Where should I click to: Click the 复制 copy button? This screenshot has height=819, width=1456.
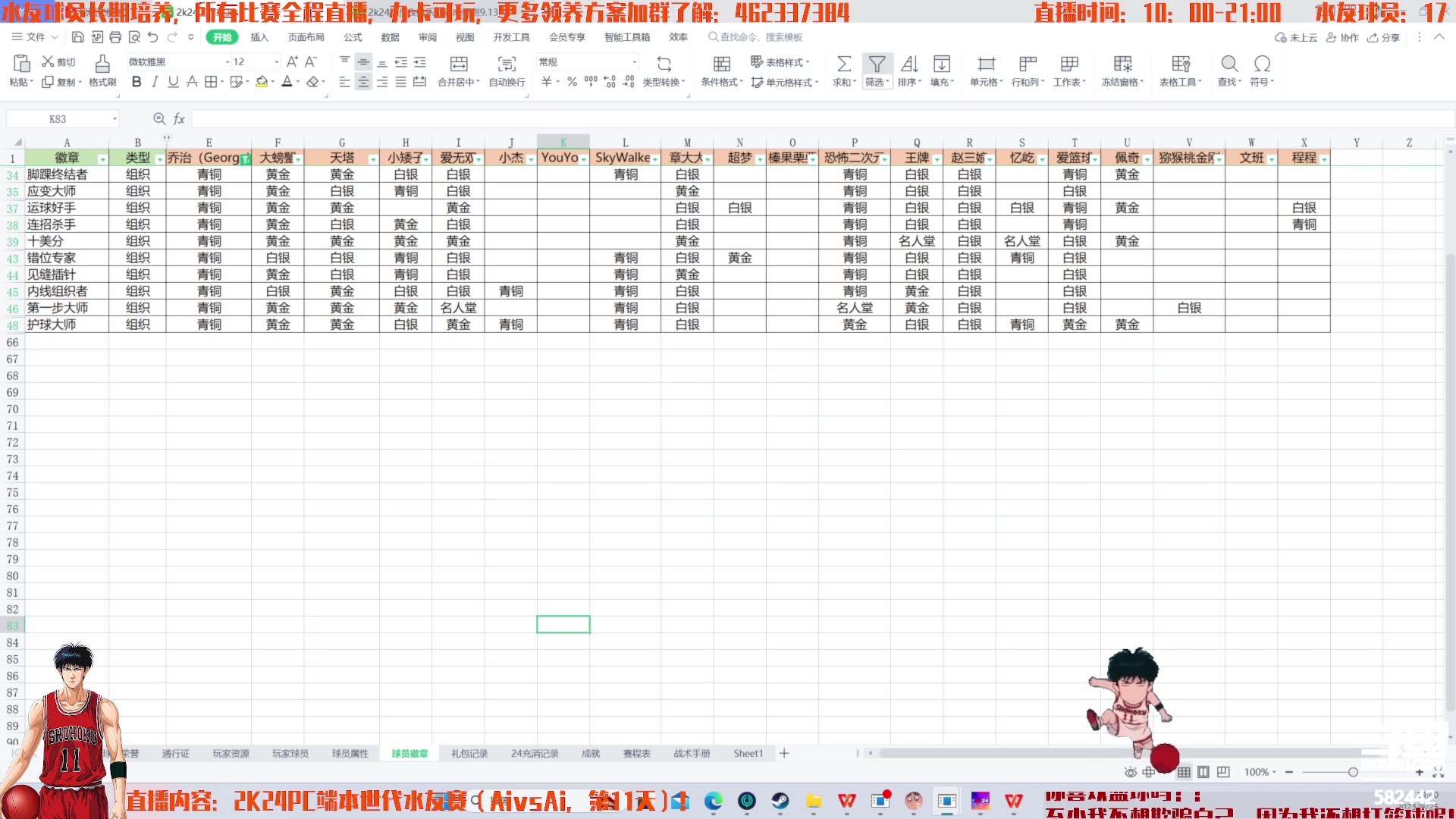62,82
